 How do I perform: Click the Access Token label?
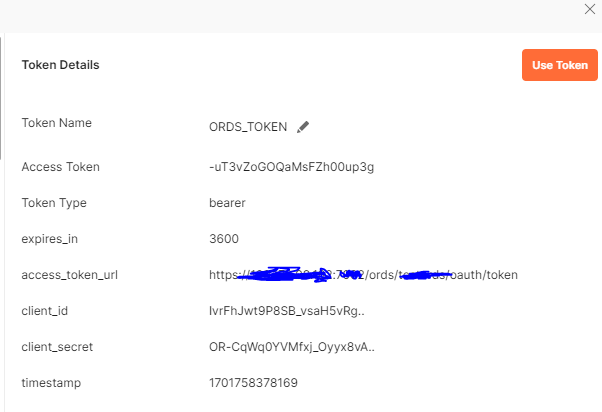(x=61, y=167)
